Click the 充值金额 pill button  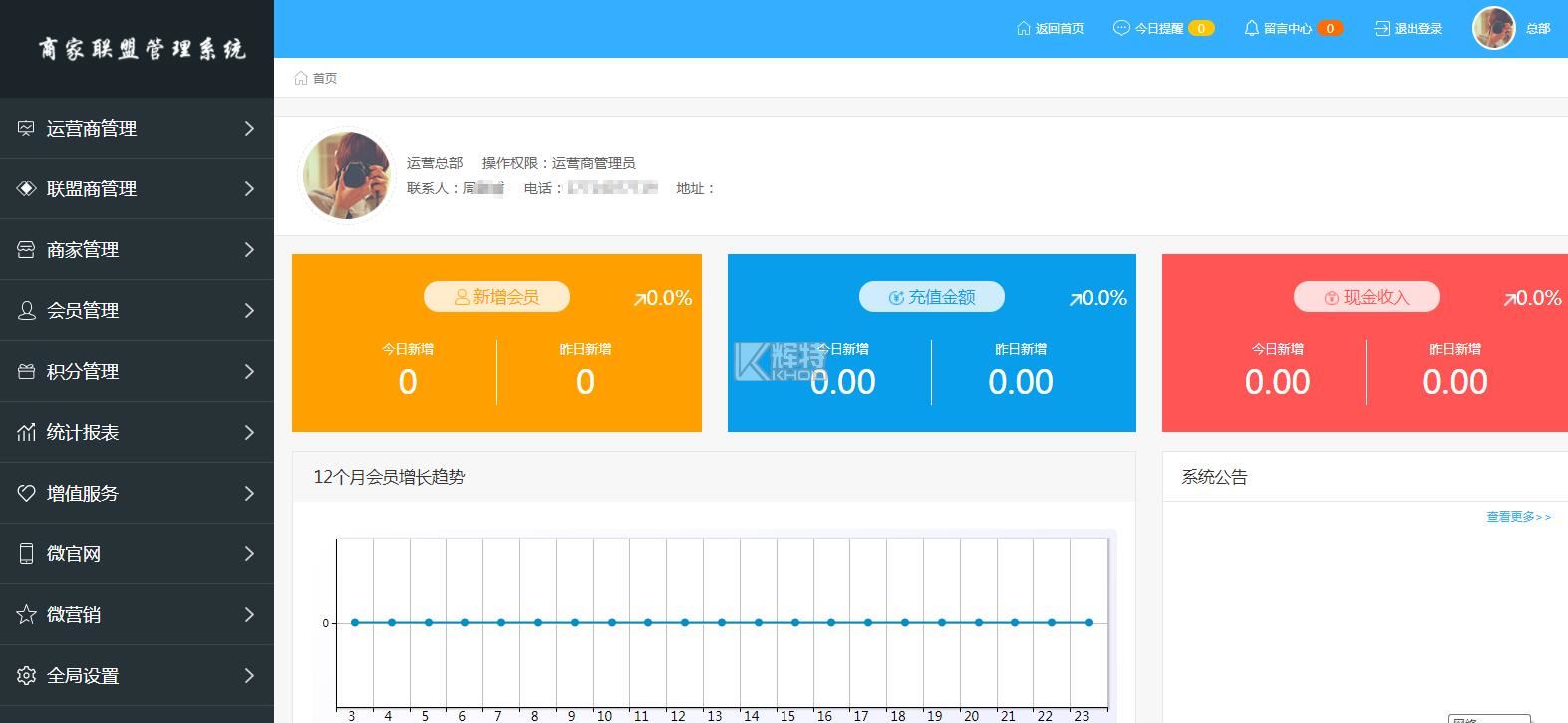pyautogui.click(x=931, y=297)
